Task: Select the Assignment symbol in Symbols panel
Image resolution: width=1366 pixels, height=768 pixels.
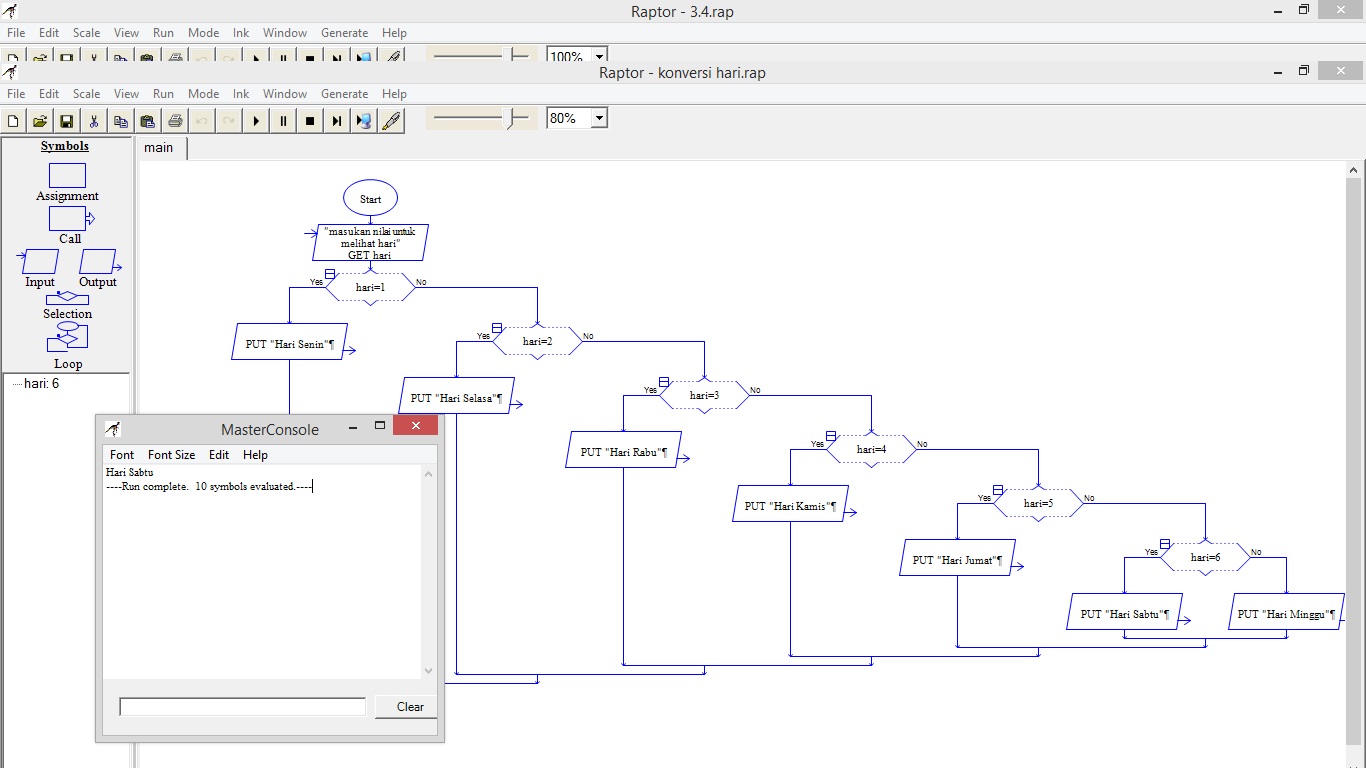Action: click(67, 175)
